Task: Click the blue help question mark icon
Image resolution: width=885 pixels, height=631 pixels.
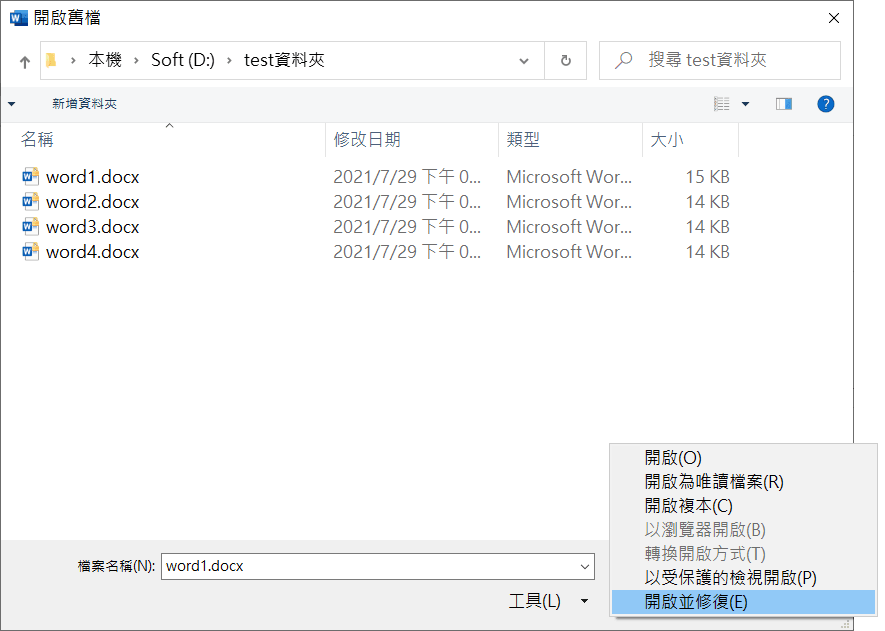Action: tap(826, 104)
